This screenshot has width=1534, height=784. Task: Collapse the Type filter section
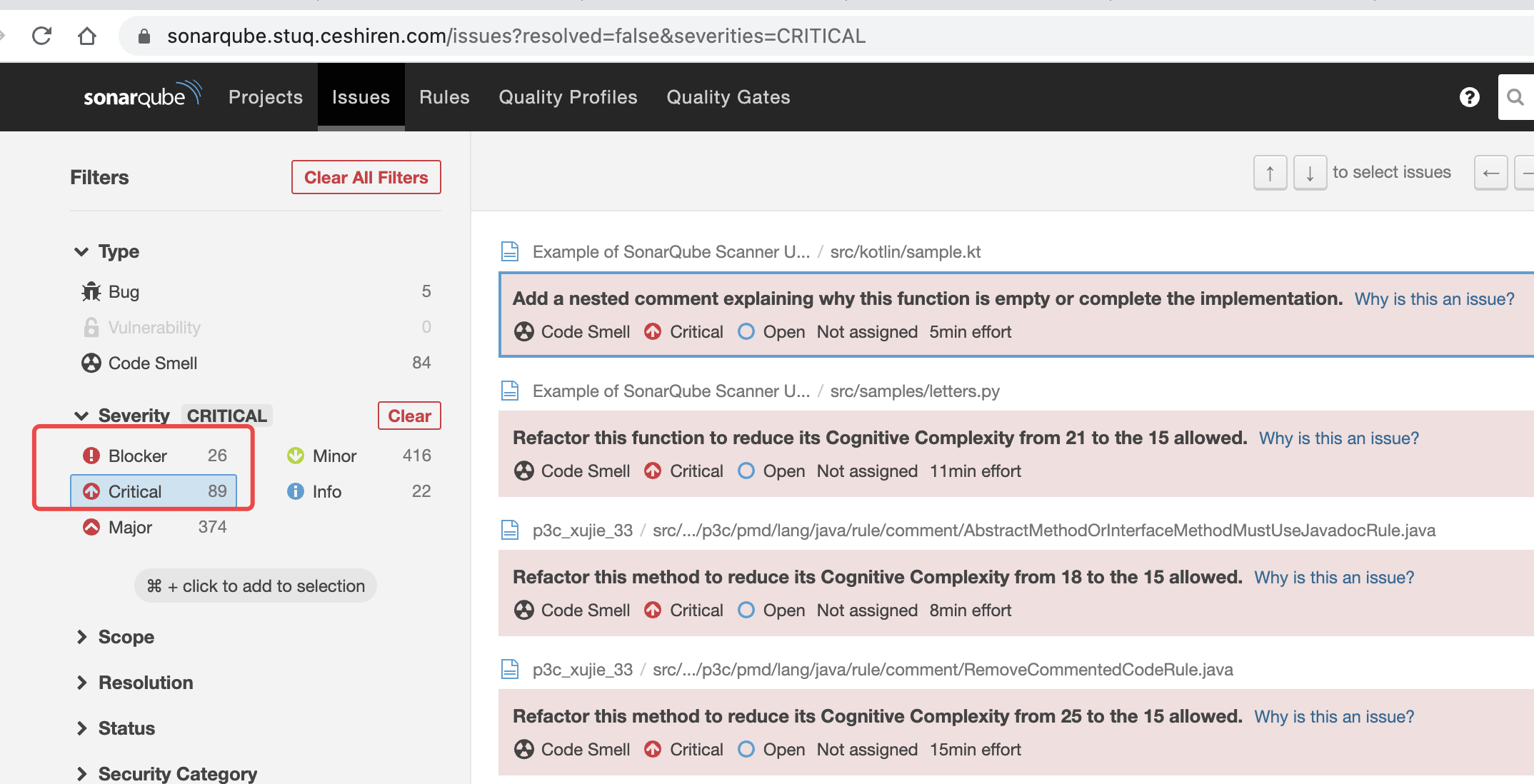pos(107,251)
